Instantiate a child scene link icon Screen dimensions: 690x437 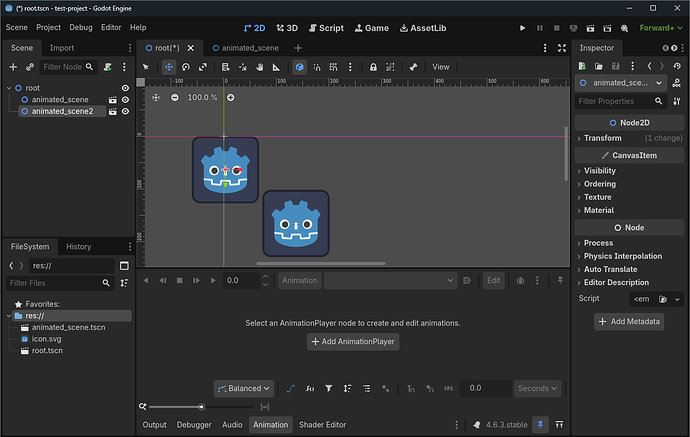pyautogui.click(x=30, y=67)
